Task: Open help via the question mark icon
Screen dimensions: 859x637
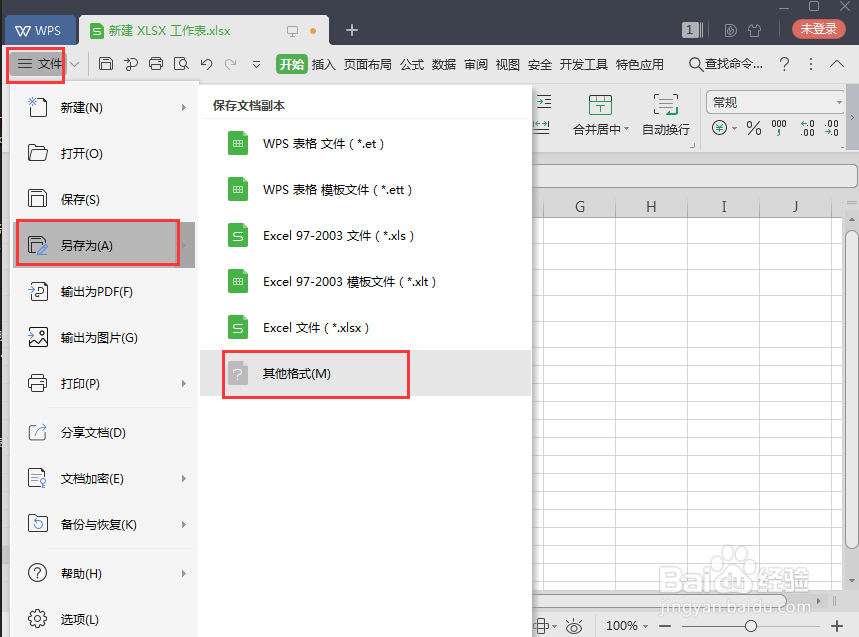Action: pos(784,64)
